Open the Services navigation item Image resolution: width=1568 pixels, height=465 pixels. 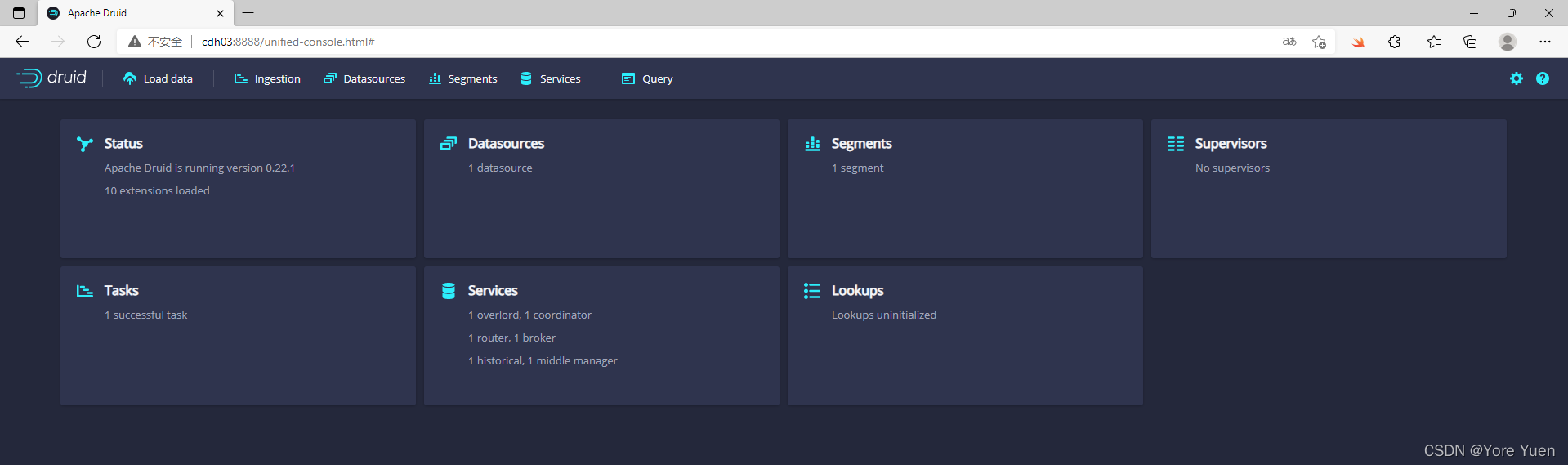click(x=550, y=78)
